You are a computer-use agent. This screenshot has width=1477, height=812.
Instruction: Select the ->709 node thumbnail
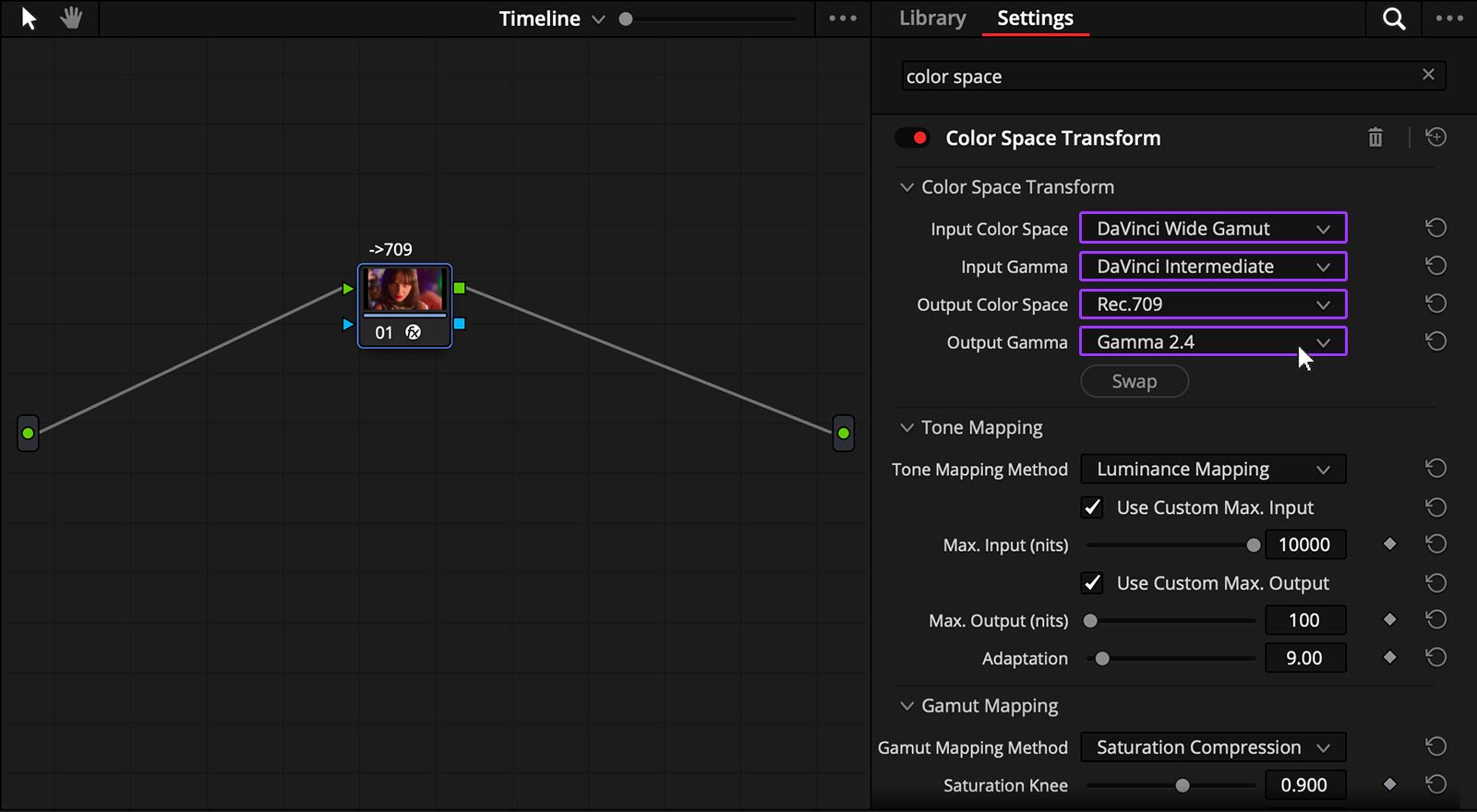404,290
